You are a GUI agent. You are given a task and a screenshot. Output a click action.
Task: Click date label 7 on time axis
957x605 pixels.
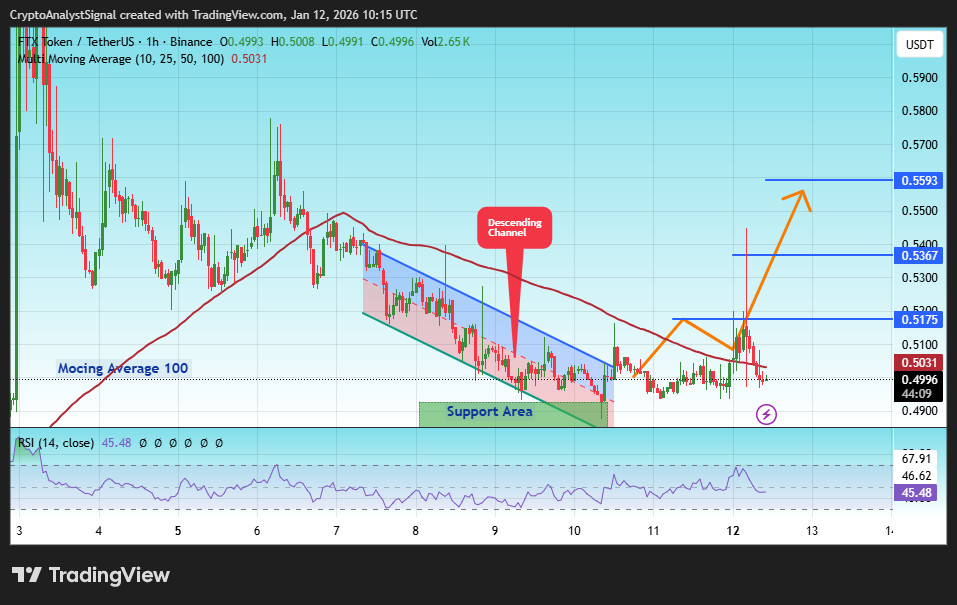(x=336, y=531)
